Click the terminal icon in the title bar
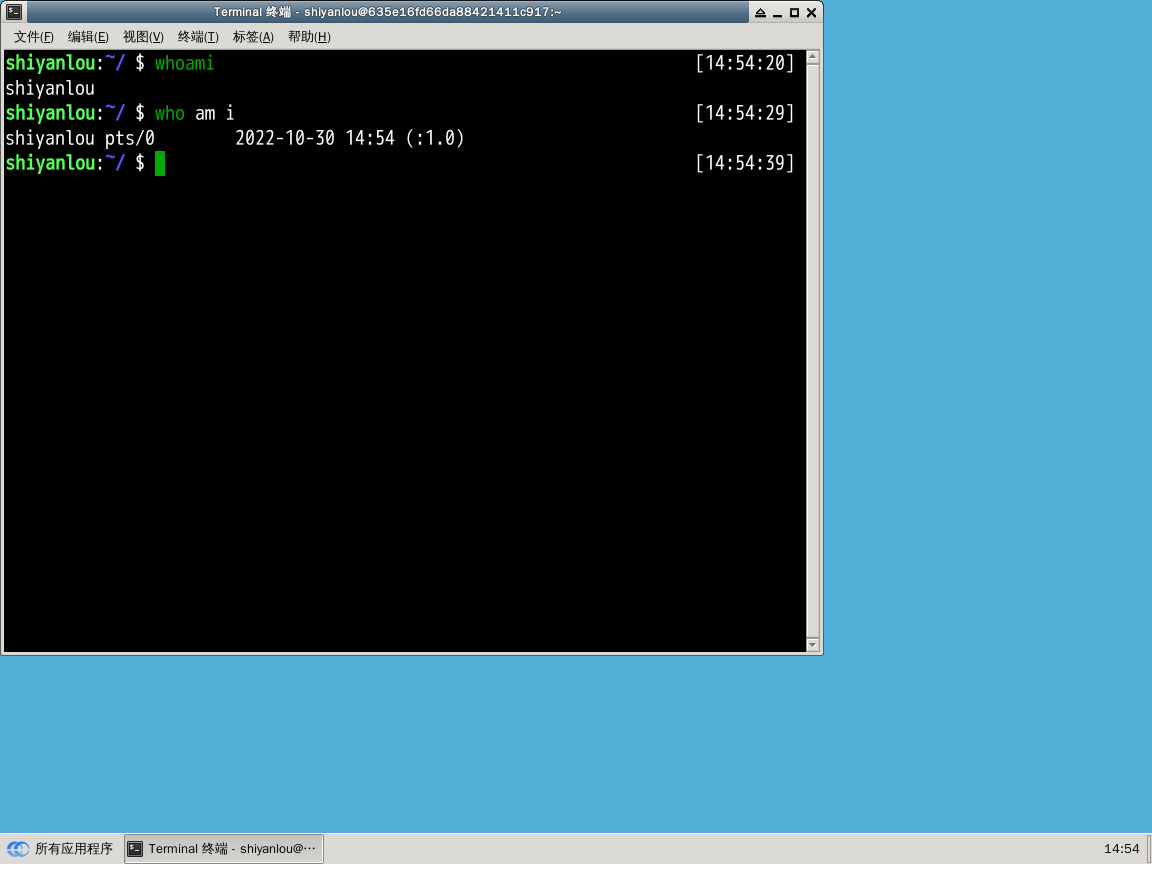Image resolution: width=1152 pixels, height=896 pixels. click(x=14, y=12)
